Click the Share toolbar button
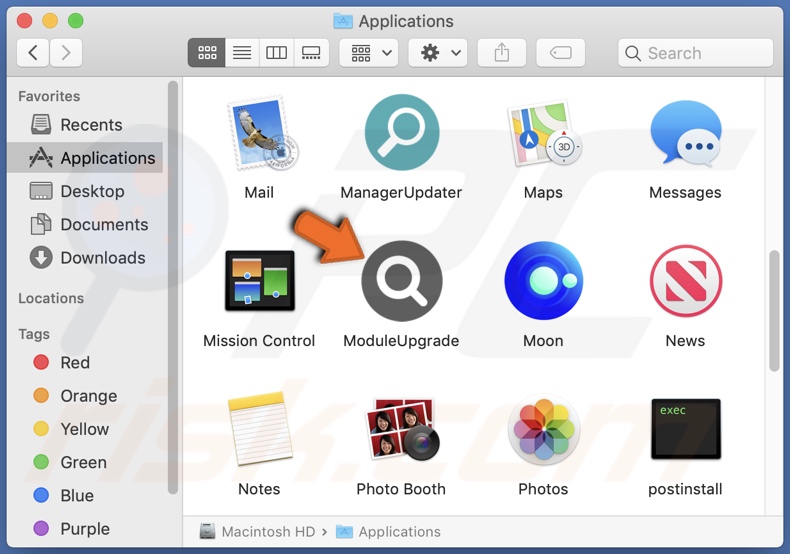The height and width of the screenshot is (554, 790). coord(502,52)
